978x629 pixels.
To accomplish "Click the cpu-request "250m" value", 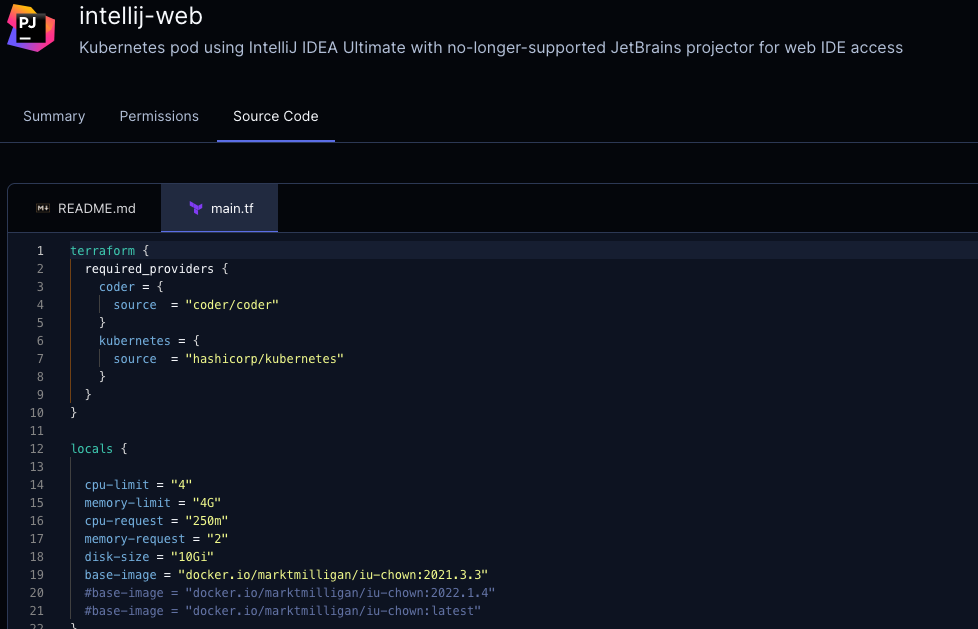I will 206,520.
